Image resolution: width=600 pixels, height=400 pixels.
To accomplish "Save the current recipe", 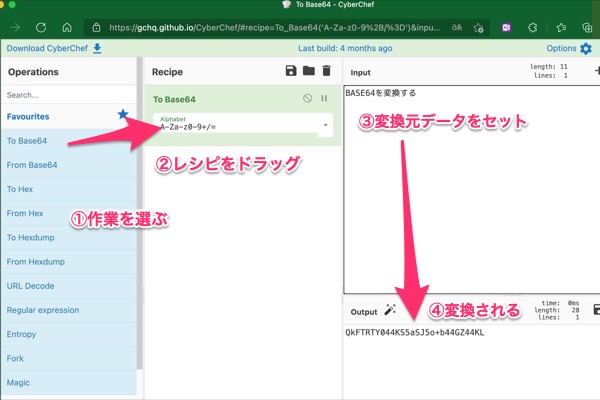I will click(291, 71).
